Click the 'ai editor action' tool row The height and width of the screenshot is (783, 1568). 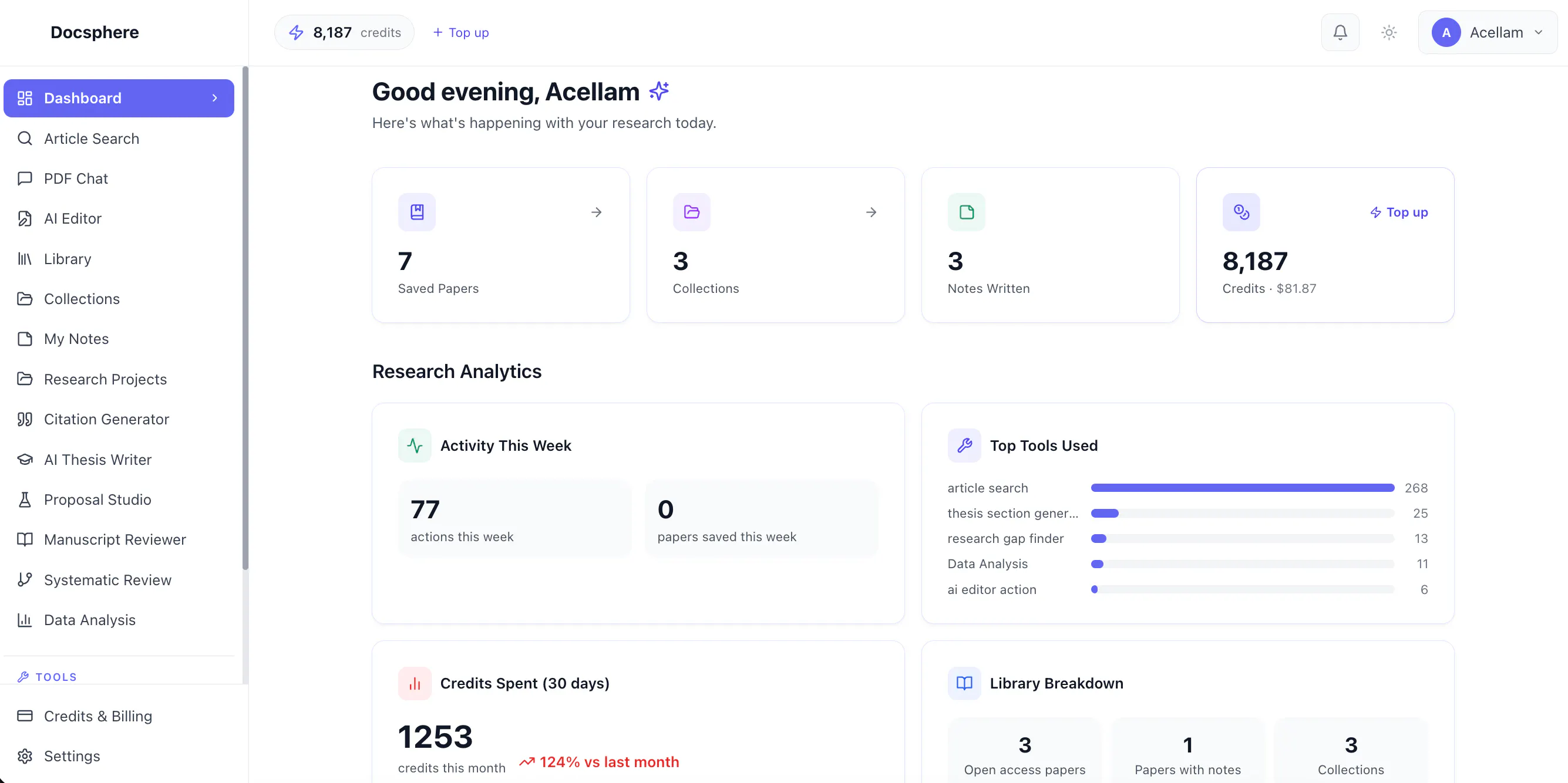coord(1187,589)
